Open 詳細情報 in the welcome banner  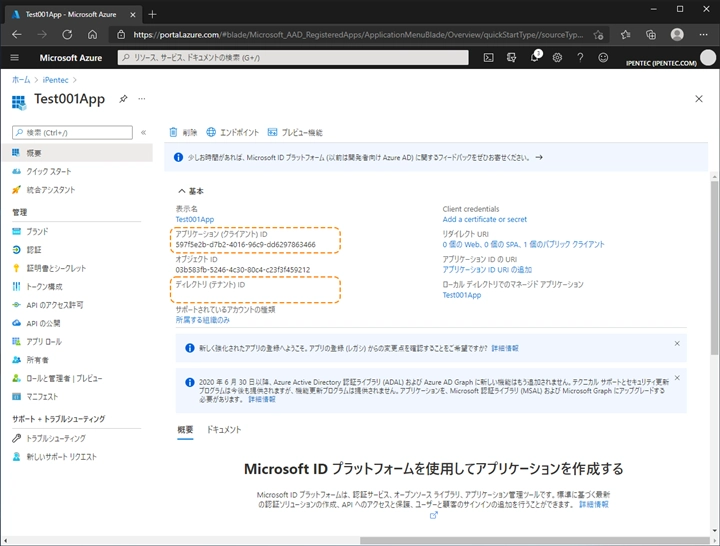505,349
